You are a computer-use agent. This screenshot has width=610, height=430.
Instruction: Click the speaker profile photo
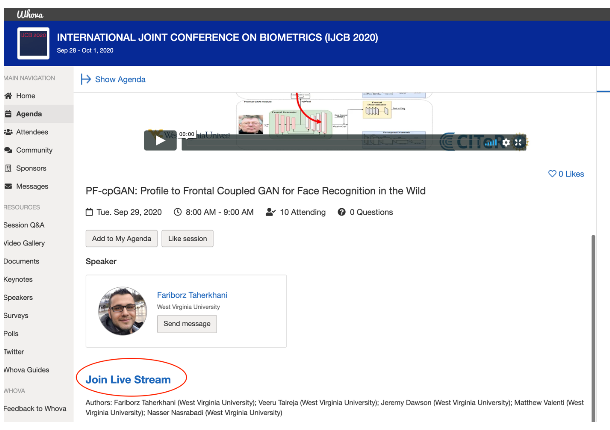click(x=123, y=311)
